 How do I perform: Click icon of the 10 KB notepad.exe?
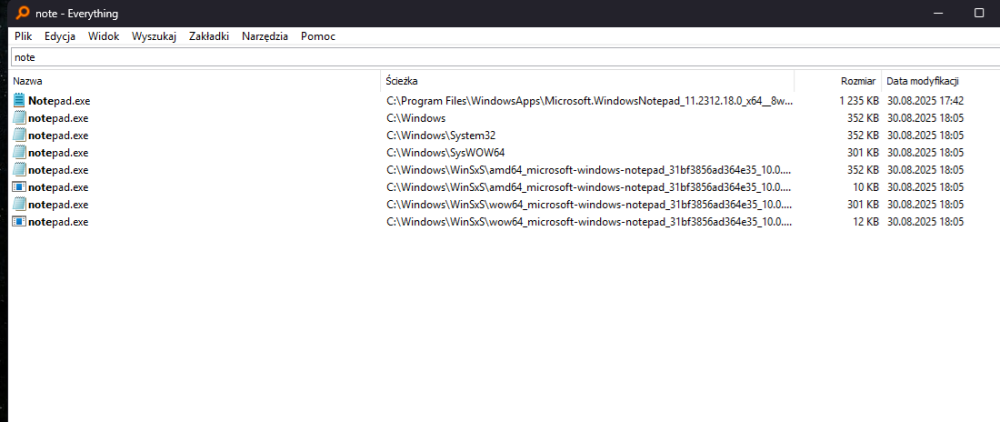coord(20,187)
